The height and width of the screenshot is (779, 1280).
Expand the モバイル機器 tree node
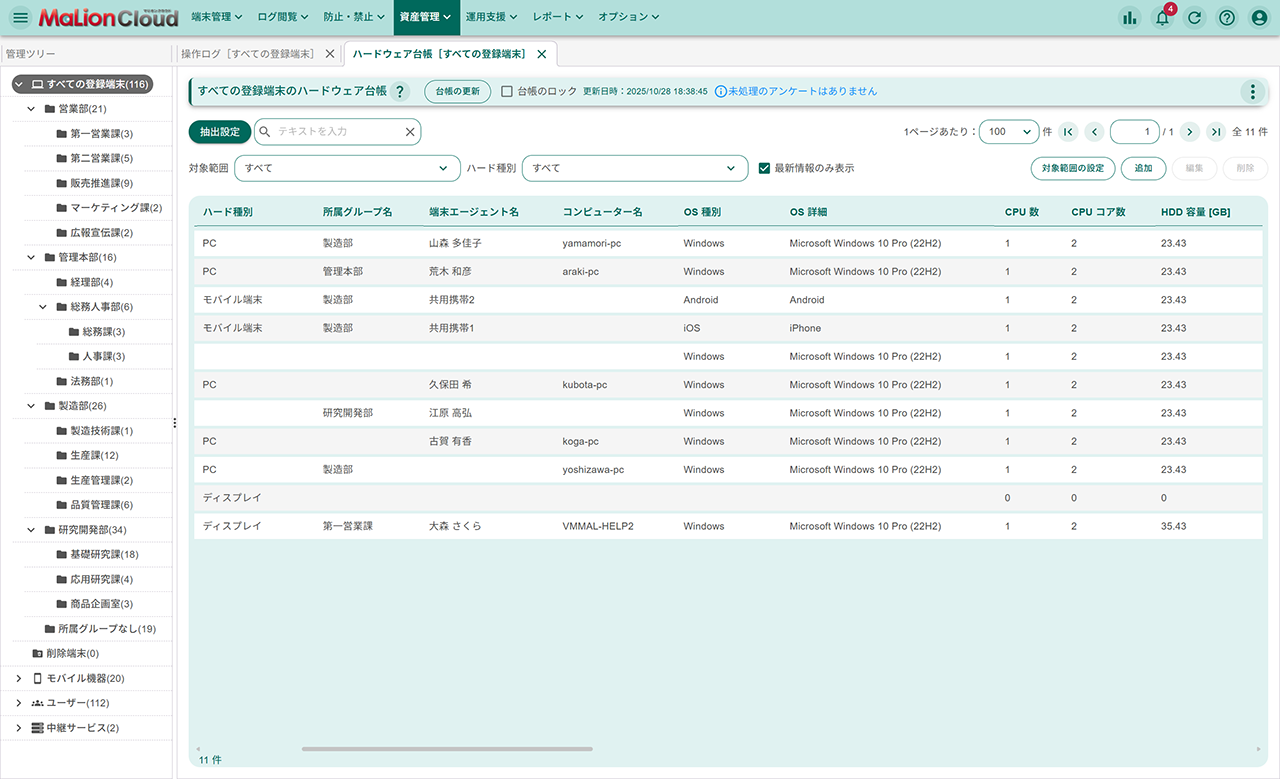coord(18,678)
